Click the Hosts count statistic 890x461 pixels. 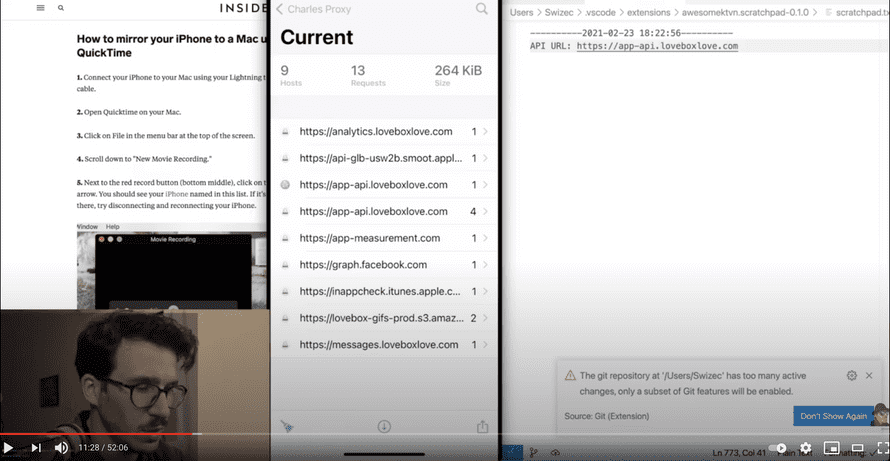[x=291, y=76]
